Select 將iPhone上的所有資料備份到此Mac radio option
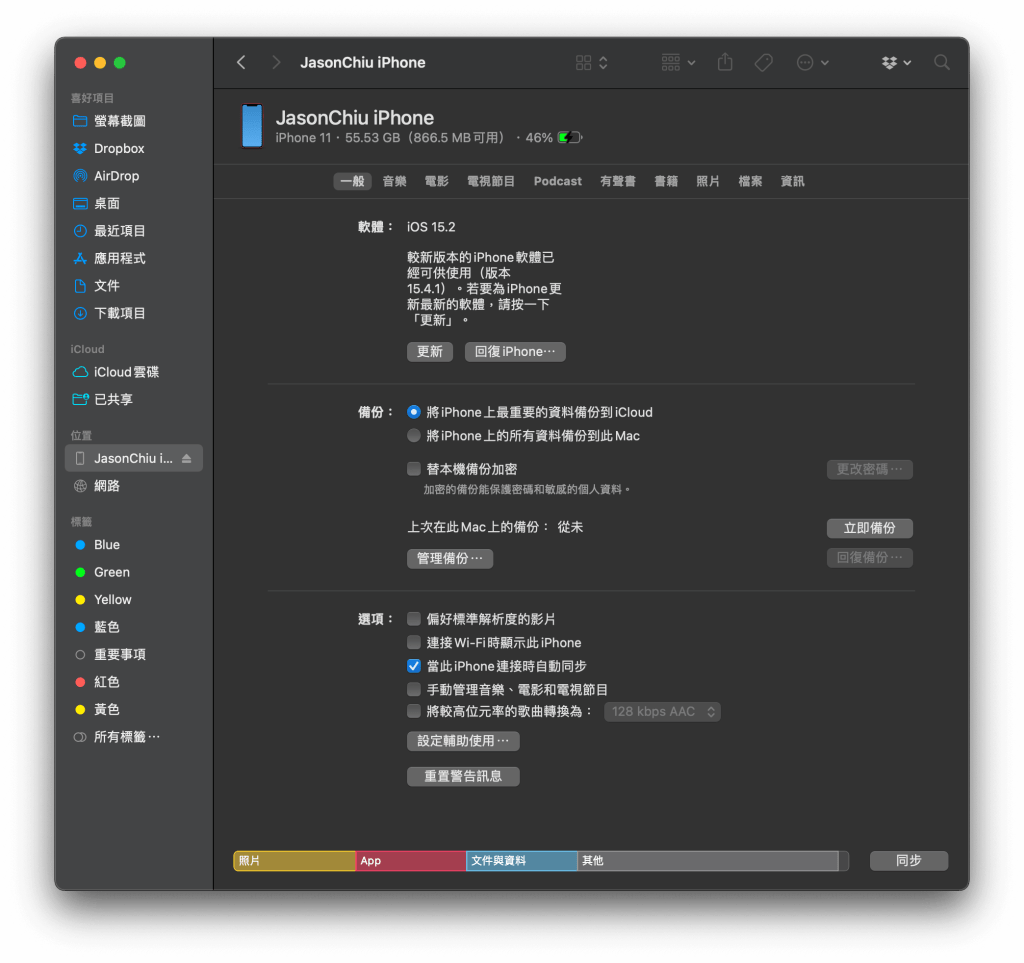 point(414,436)
